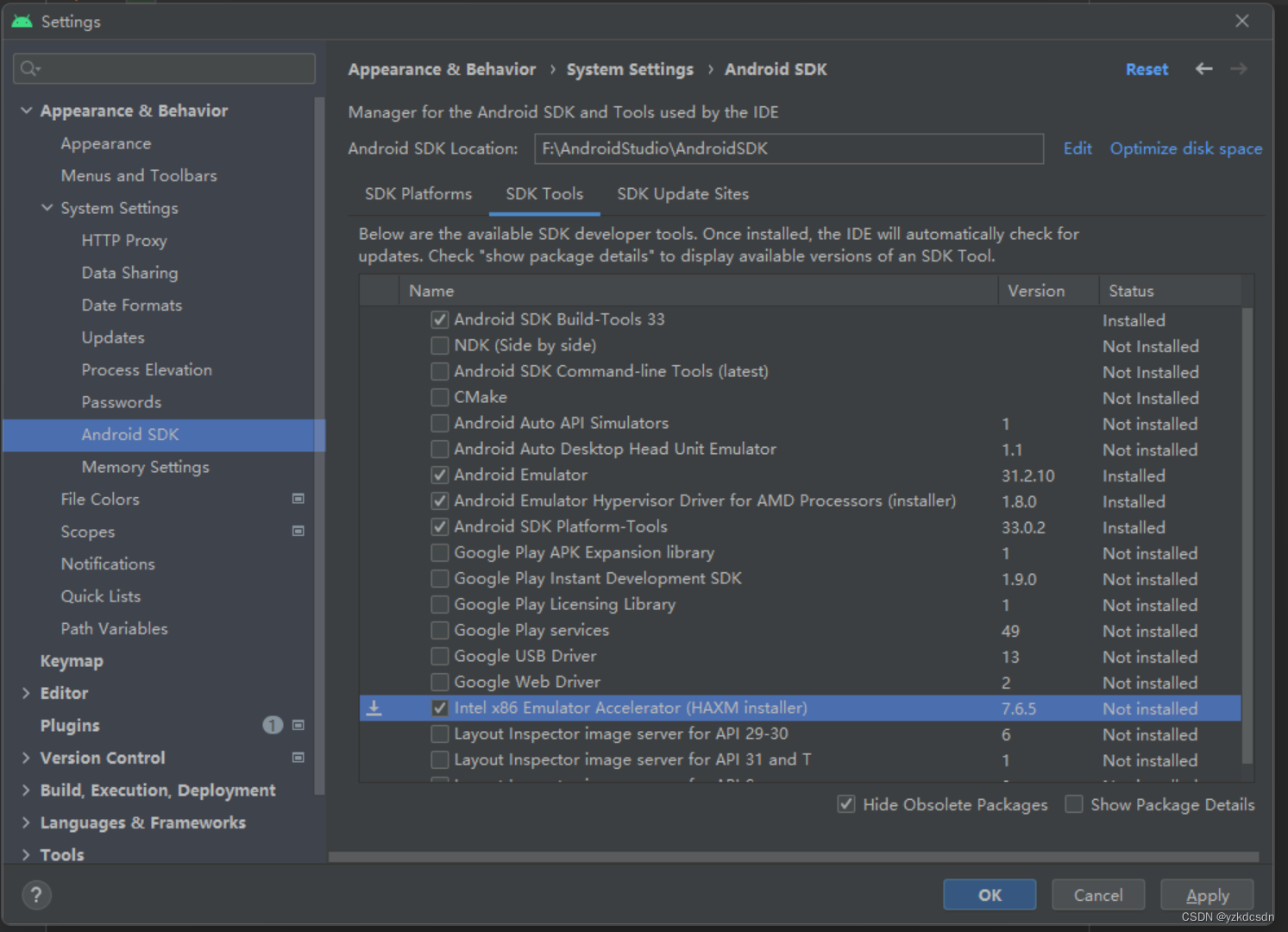Screen dimensions: 1288x932
Task: Click the Apply button
Action: (1207, 895)
